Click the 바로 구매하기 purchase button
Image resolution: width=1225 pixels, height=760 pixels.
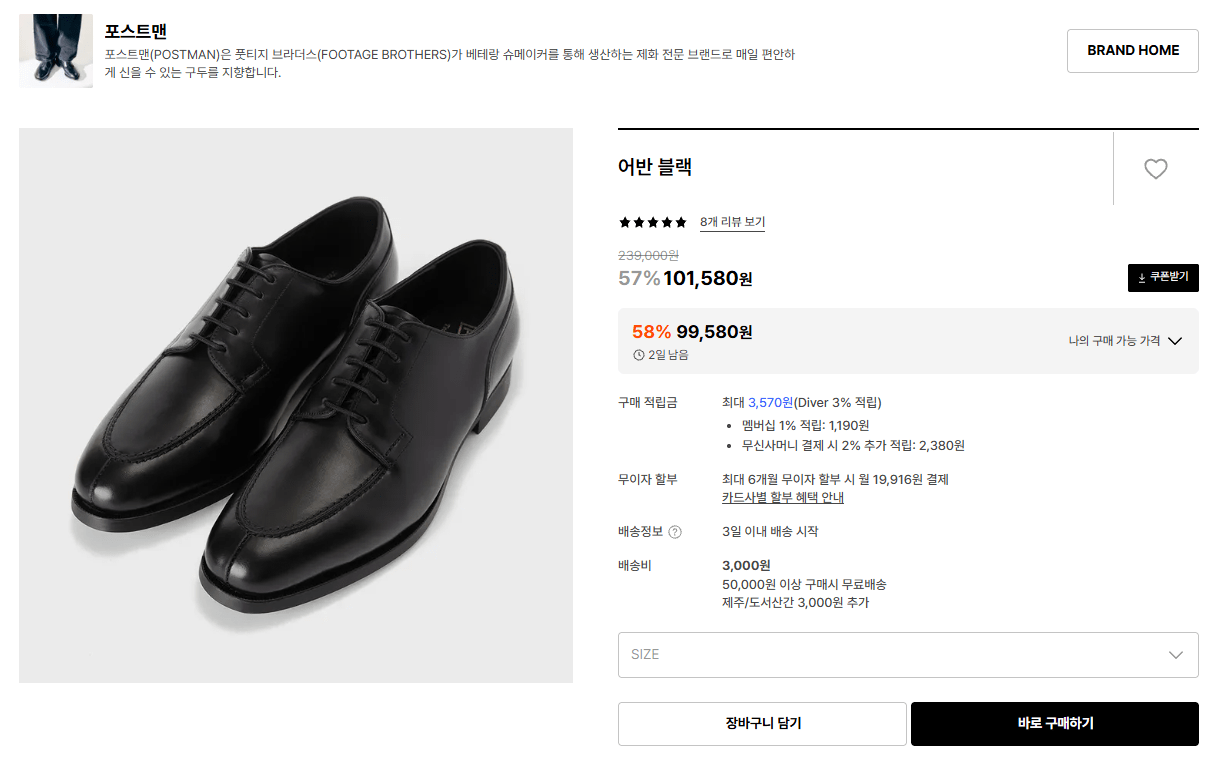coord(1054,723)
